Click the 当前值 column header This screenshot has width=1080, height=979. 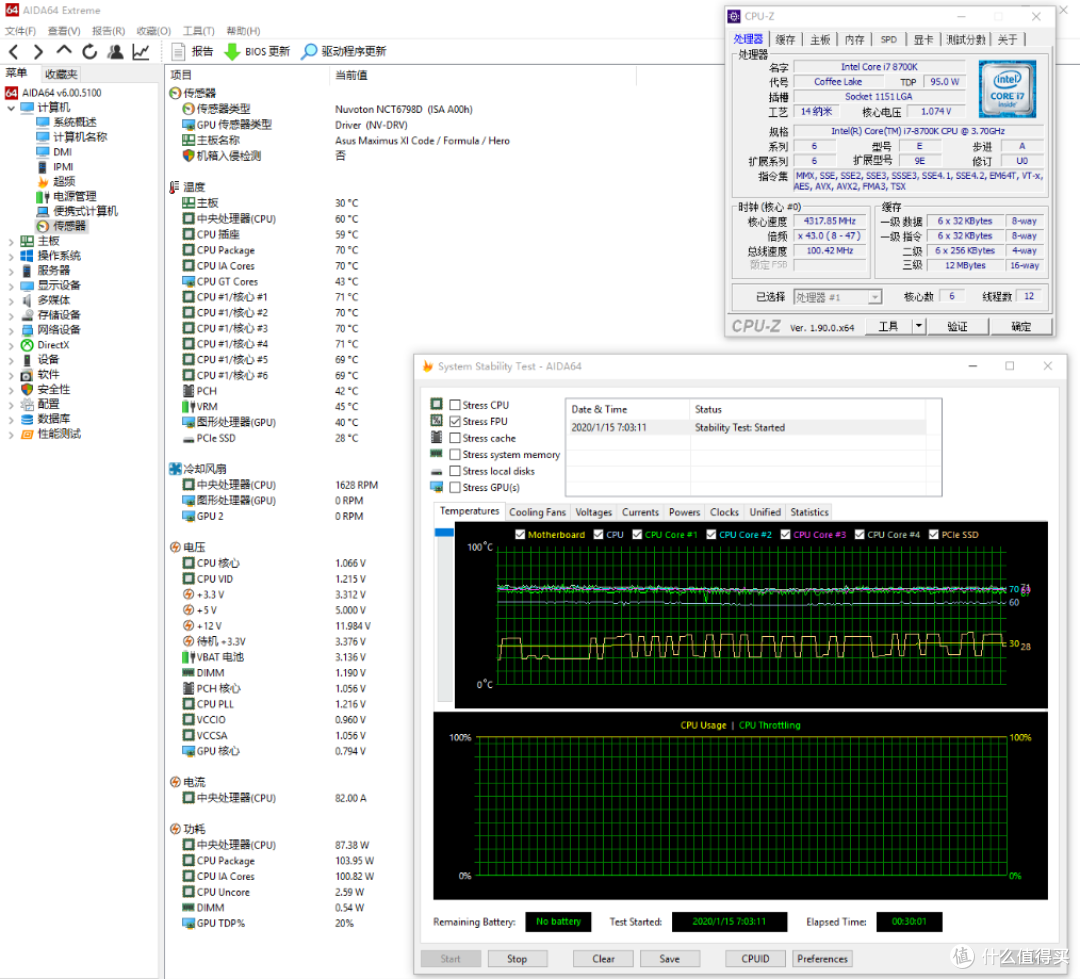(x=351, y=75)
